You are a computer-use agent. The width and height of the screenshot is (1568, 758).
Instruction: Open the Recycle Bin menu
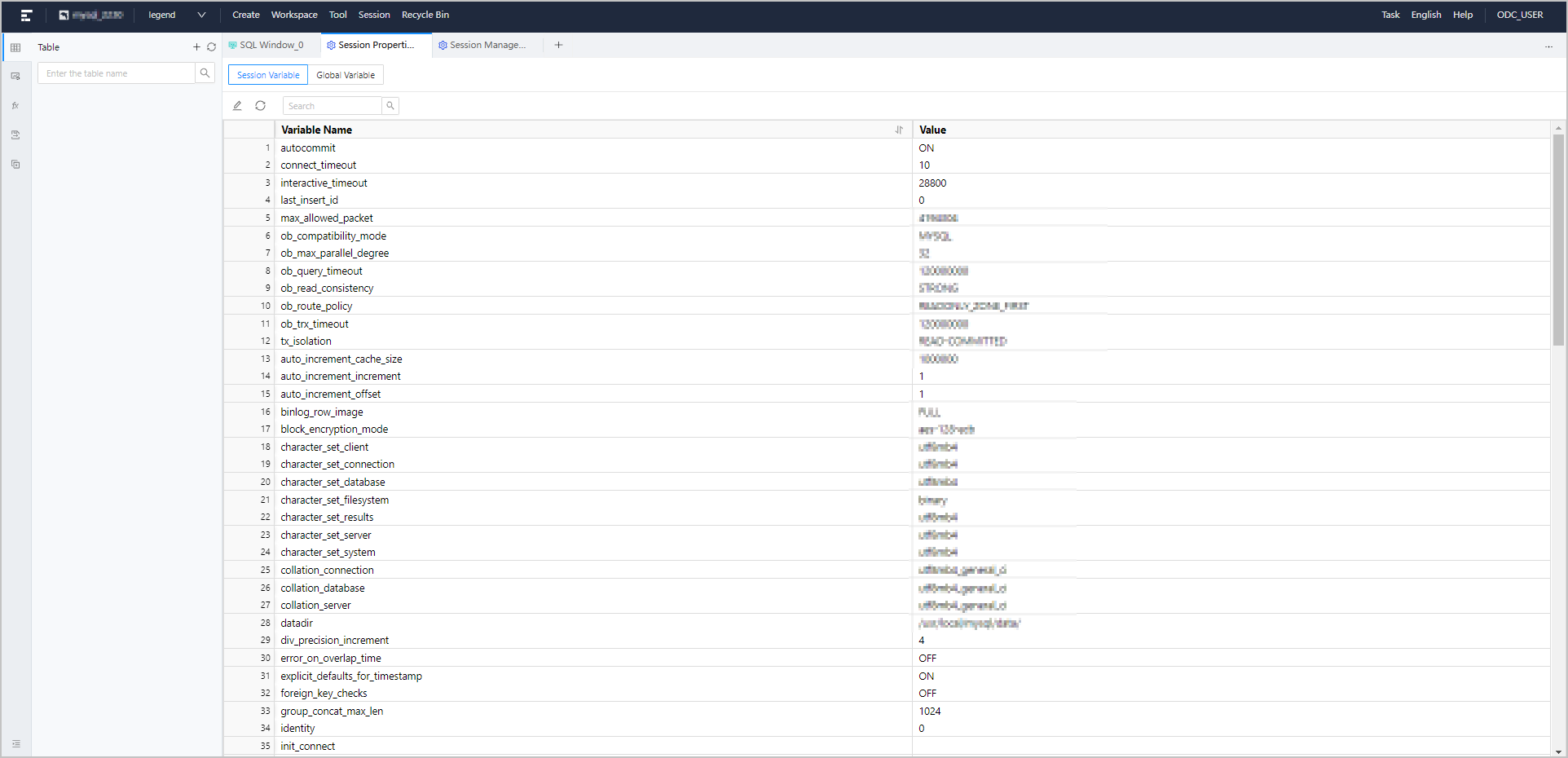click(425, 15)
